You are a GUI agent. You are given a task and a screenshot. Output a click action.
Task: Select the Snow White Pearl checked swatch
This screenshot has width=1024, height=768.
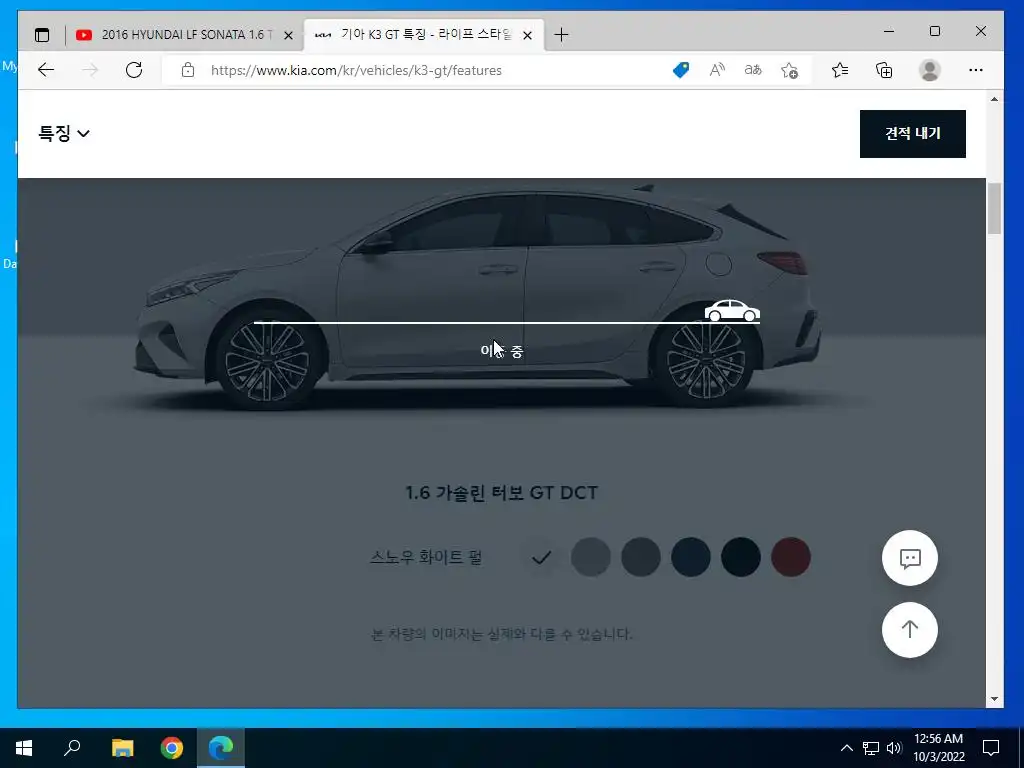[x=541, y=558]
